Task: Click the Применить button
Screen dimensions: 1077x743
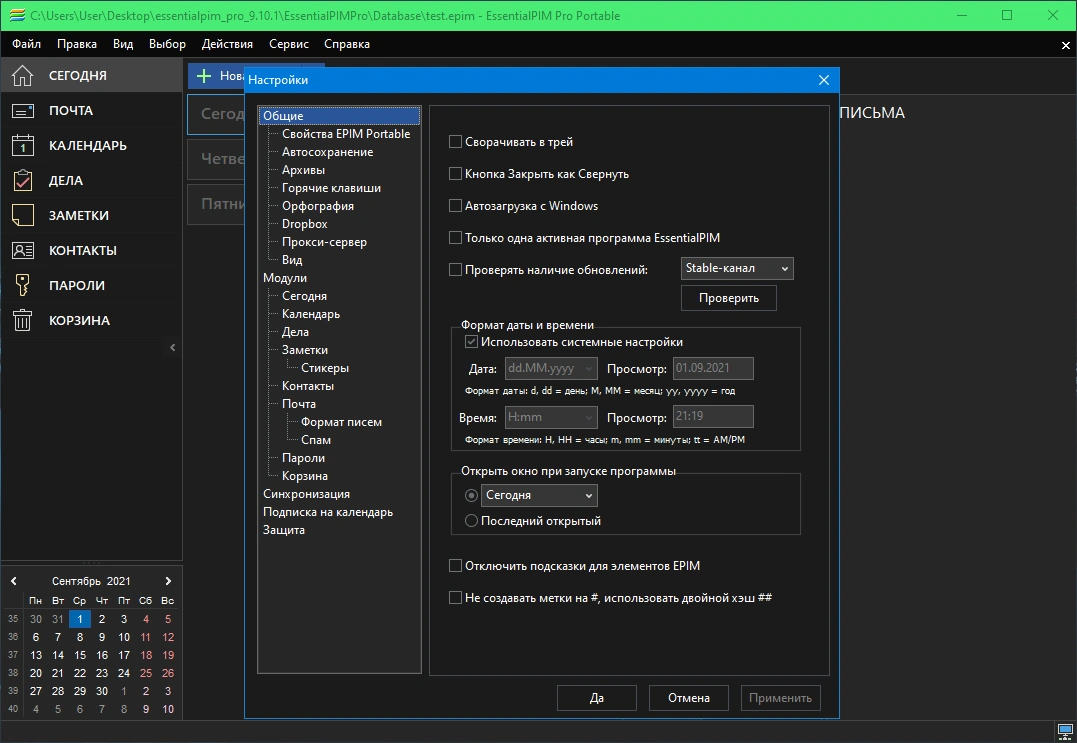Action: (780, 698)
